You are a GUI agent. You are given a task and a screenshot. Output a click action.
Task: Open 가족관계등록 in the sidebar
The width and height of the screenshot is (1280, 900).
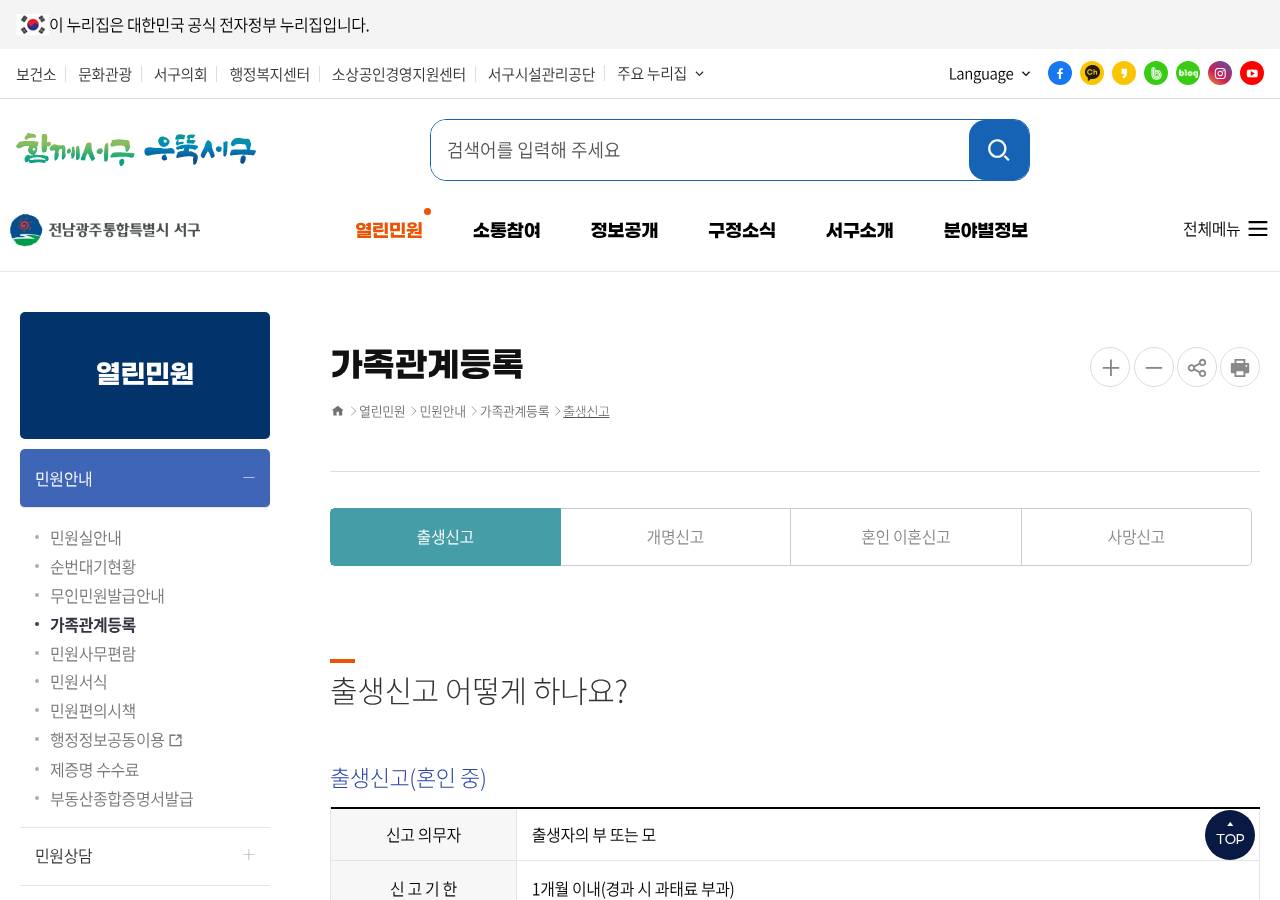point(93,624)
